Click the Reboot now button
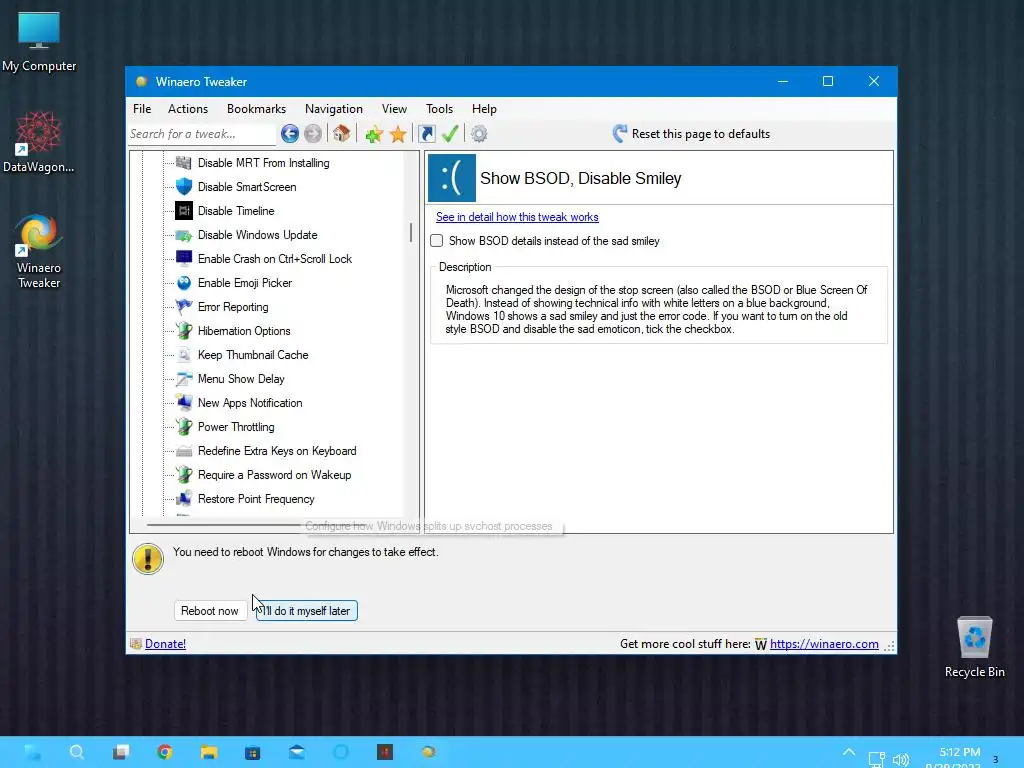Viewport: 1024px width, 768px height. pyautogui.click(x=210, y=611)
